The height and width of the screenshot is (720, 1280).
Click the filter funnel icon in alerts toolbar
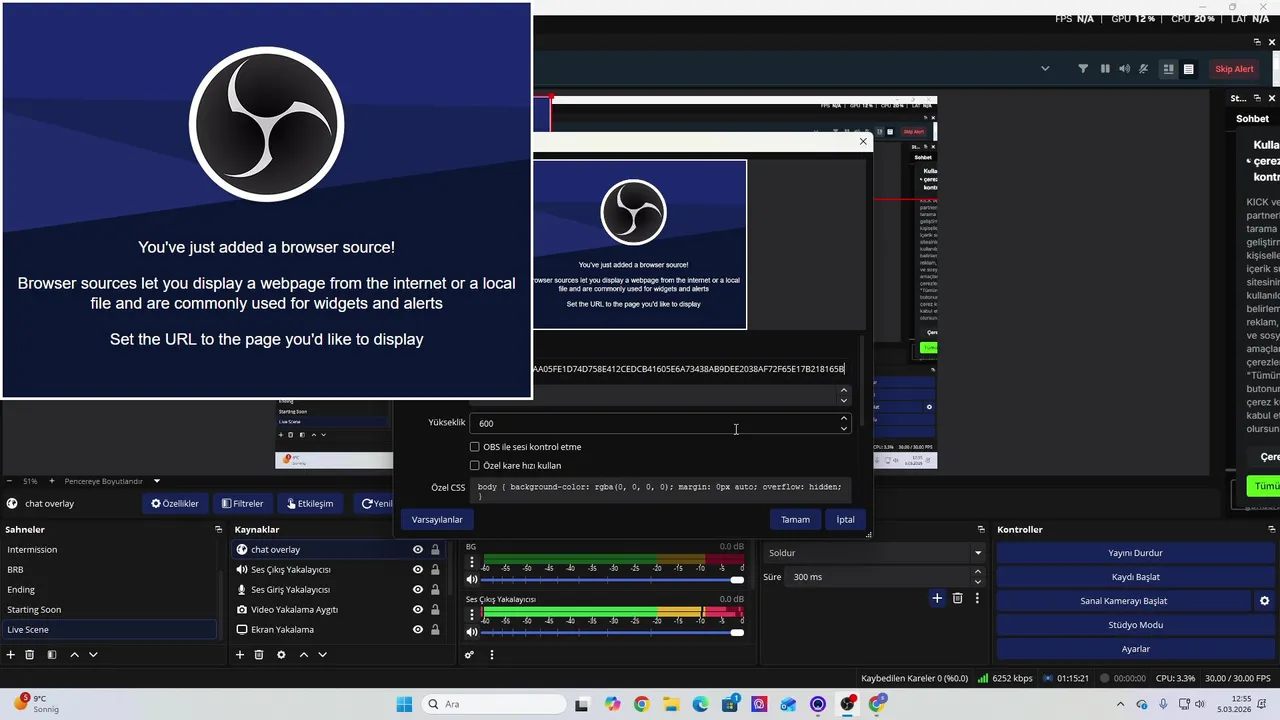(1083, 69)
